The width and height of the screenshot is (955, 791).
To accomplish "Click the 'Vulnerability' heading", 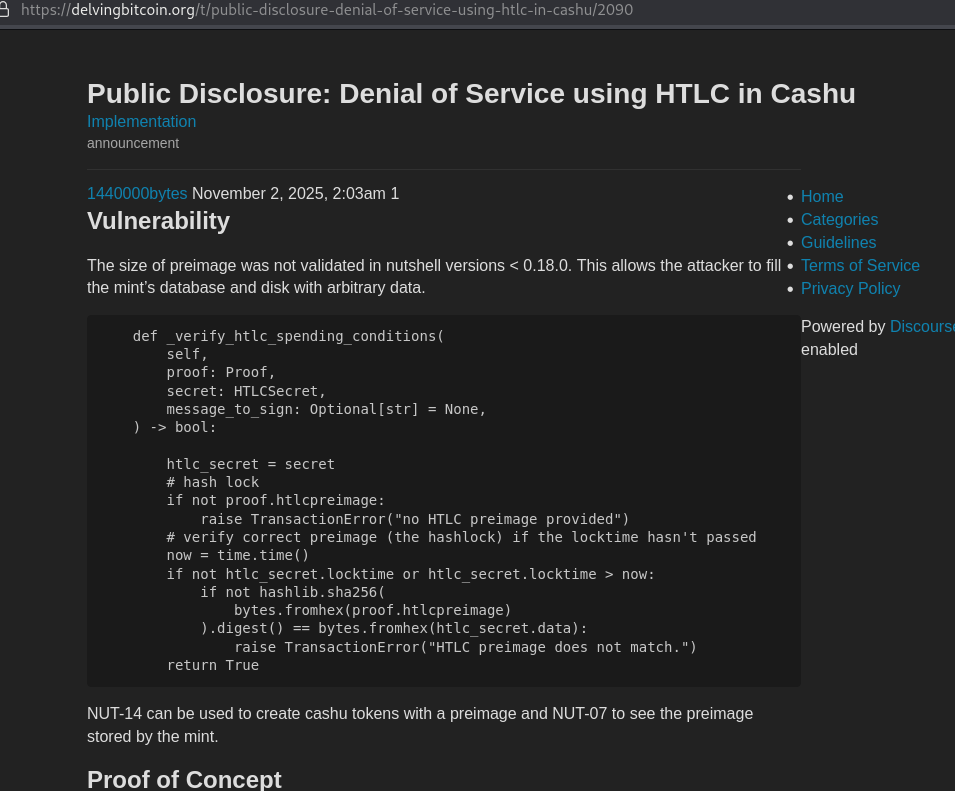I will [x=158, y=221].
